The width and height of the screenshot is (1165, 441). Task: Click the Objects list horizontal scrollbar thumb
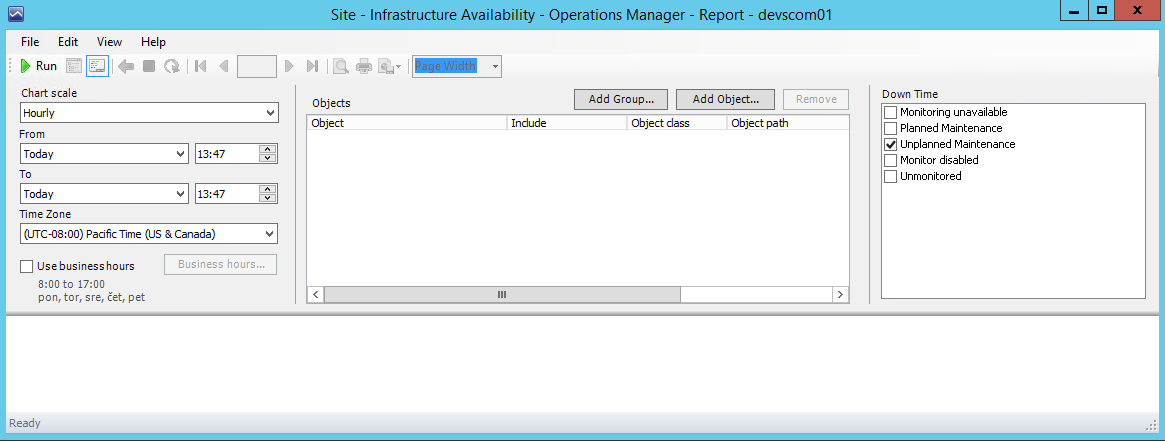(x=502, y=295)
